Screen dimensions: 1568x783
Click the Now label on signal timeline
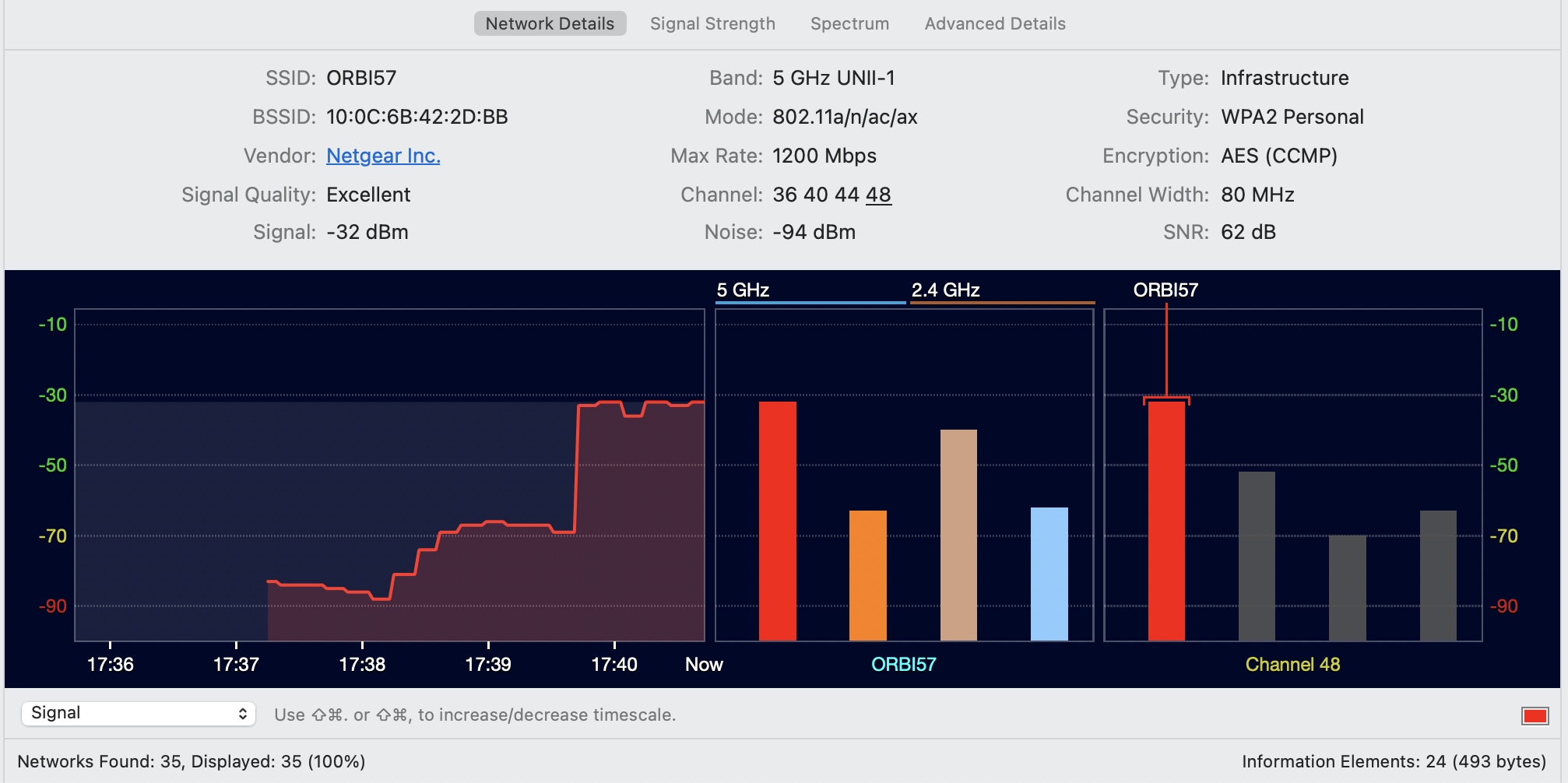704,664
